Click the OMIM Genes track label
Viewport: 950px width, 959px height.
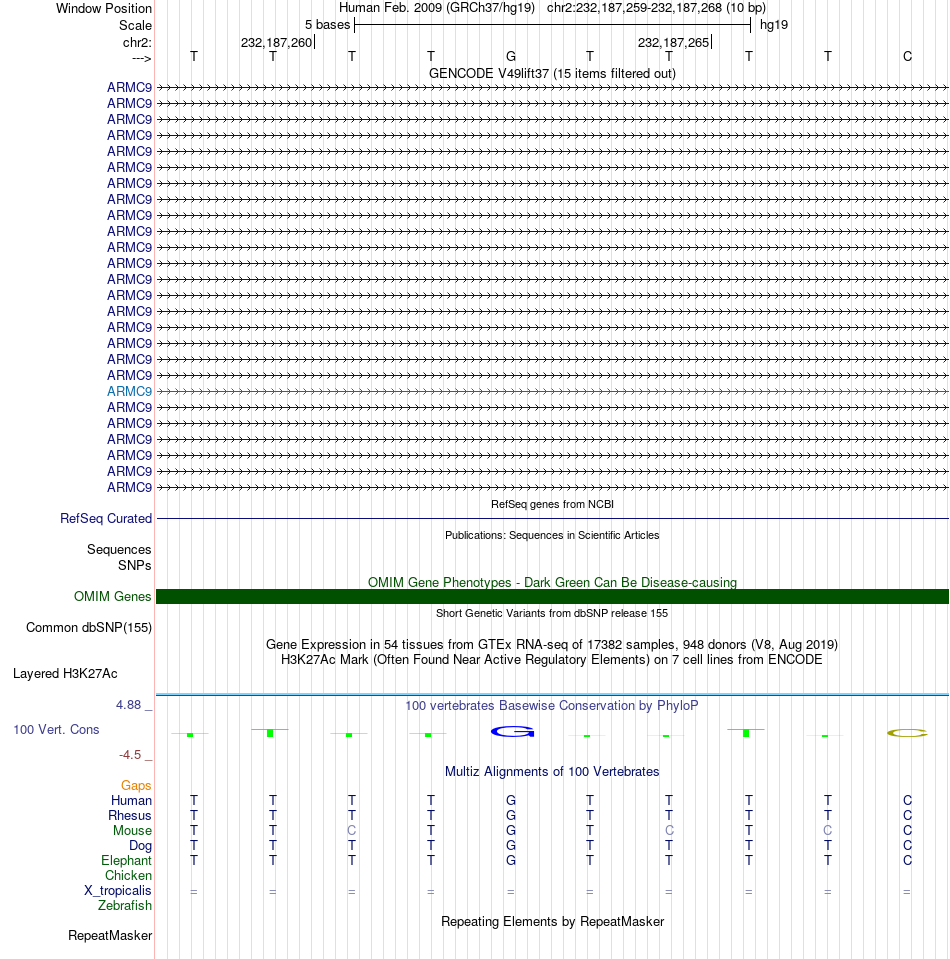pos(113,596)
